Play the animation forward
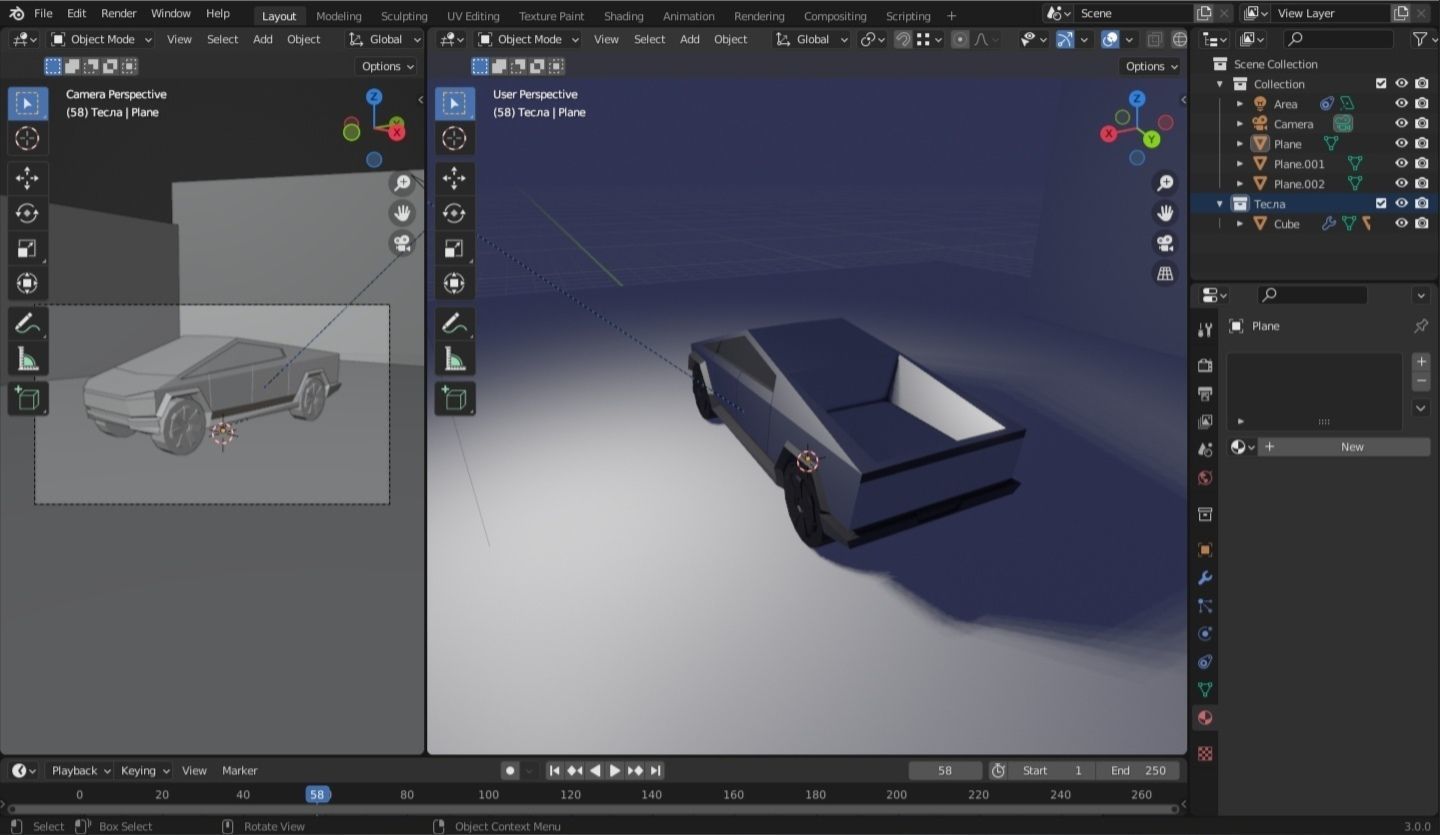The image size is (1440, 835). [x=615, y=771]
